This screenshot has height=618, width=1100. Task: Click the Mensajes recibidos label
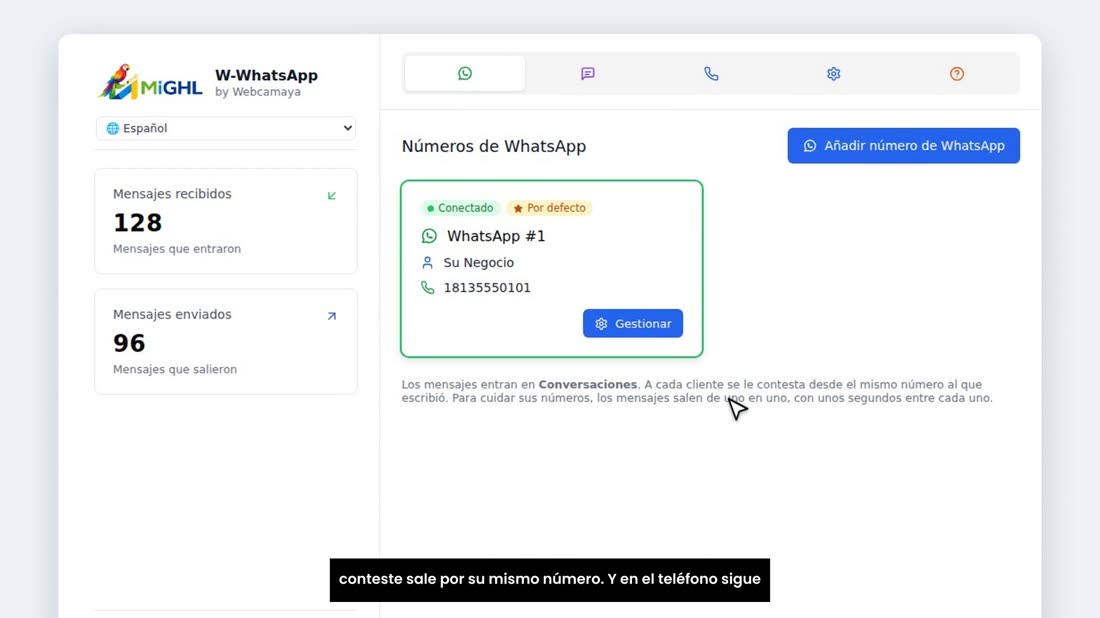tap(172, 194)
